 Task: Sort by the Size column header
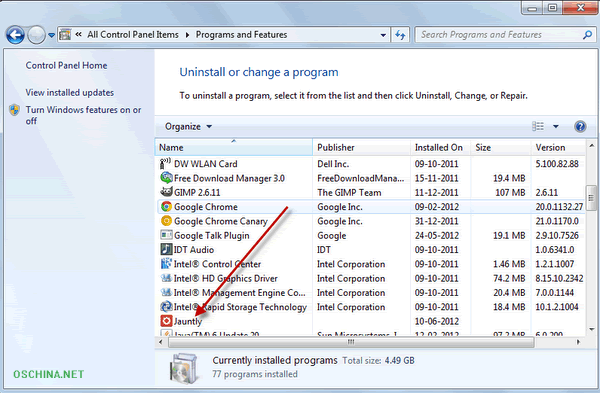click(501, 147)
